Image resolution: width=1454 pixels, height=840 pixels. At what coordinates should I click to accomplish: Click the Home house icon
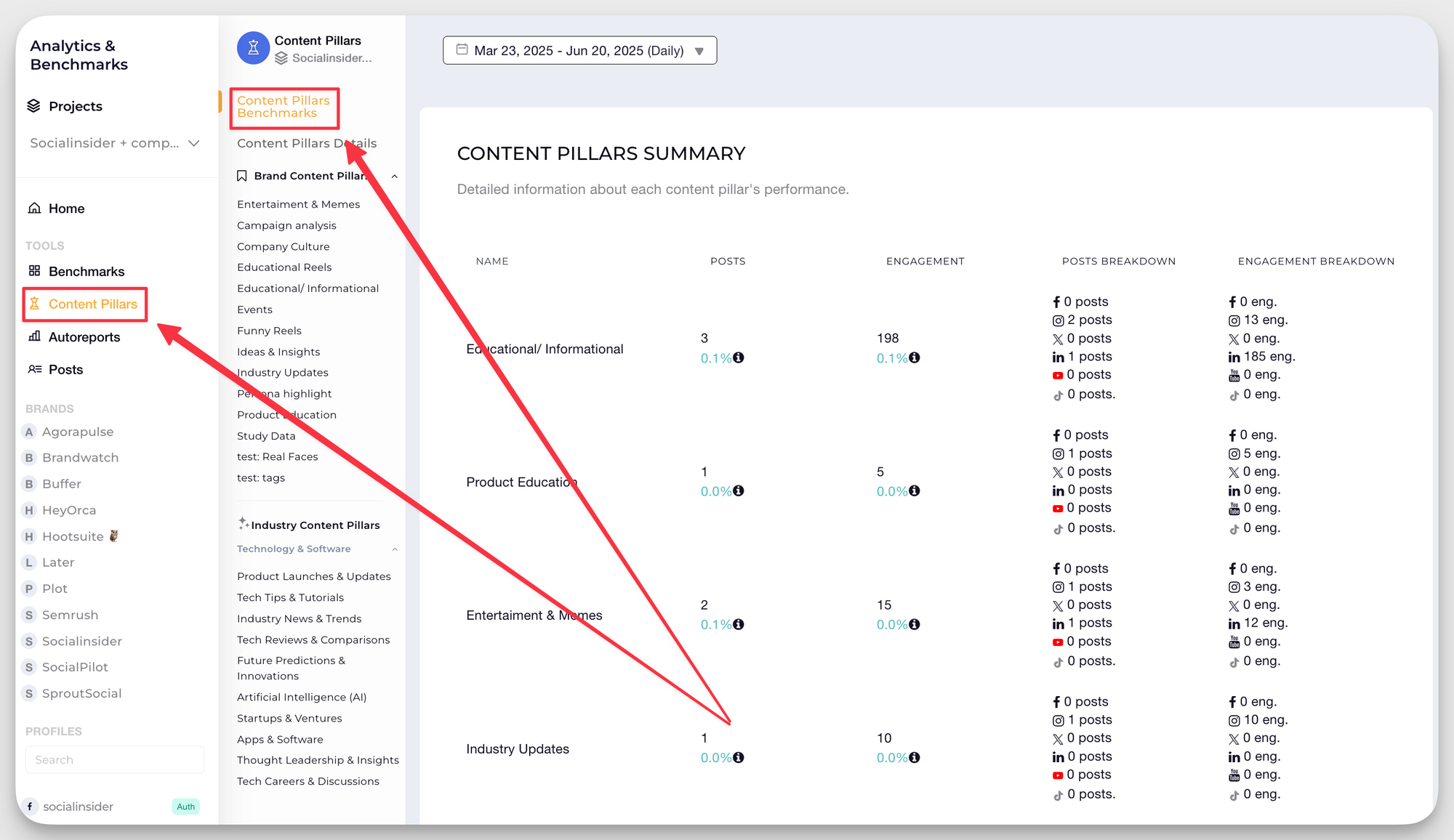click(x=34, y=208)
